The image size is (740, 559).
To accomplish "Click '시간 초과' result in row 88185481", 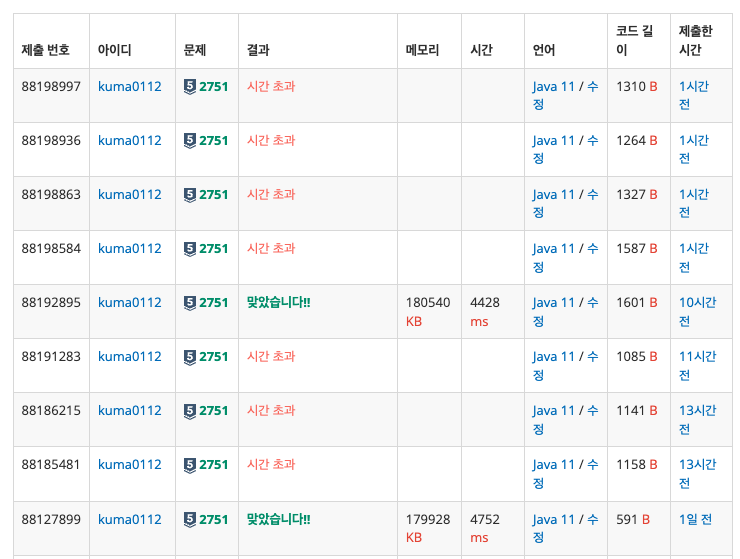I will (271, 465).
